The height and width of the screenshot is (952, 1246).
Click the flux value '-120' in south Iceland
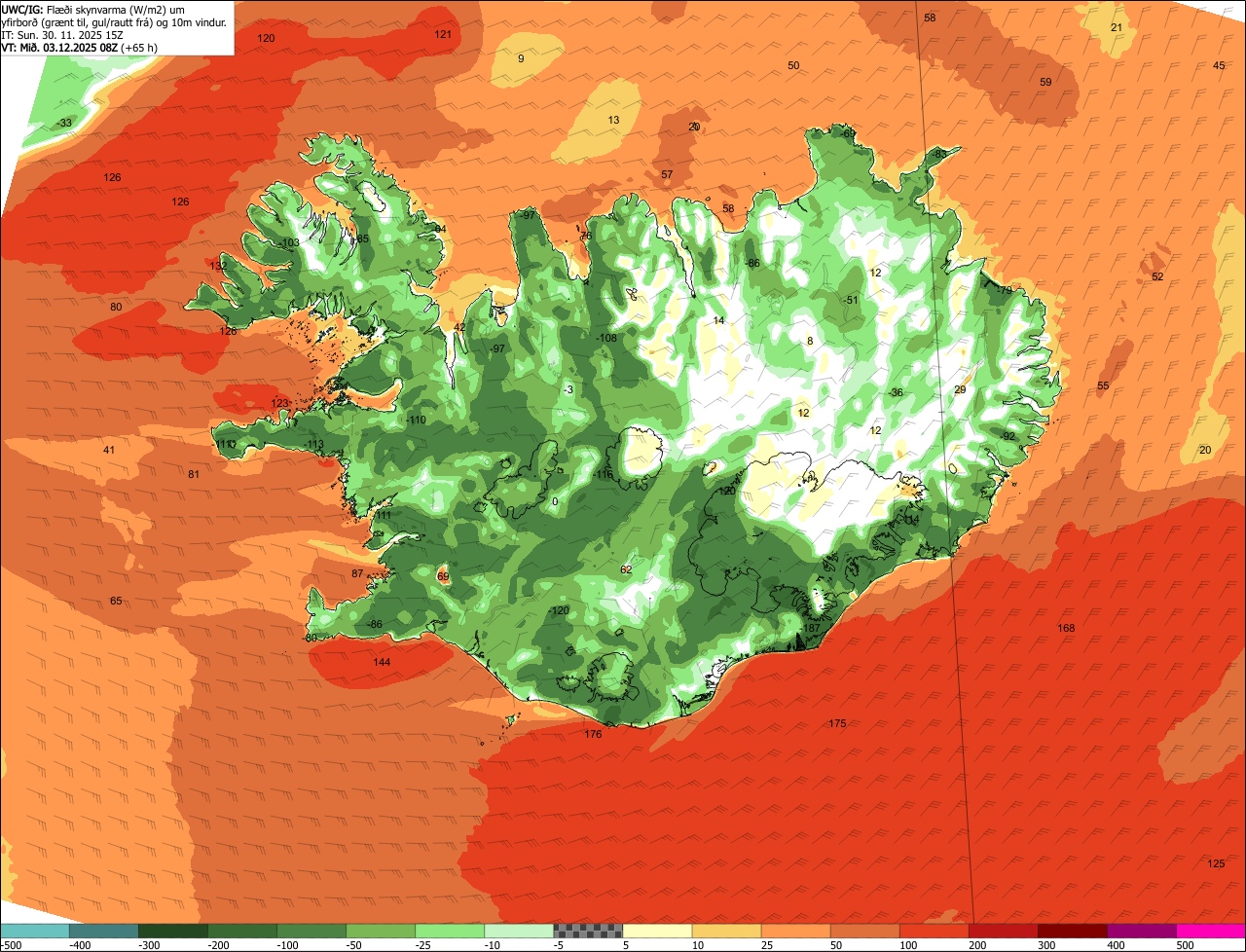pyautogui.click(x=559, y=610)
